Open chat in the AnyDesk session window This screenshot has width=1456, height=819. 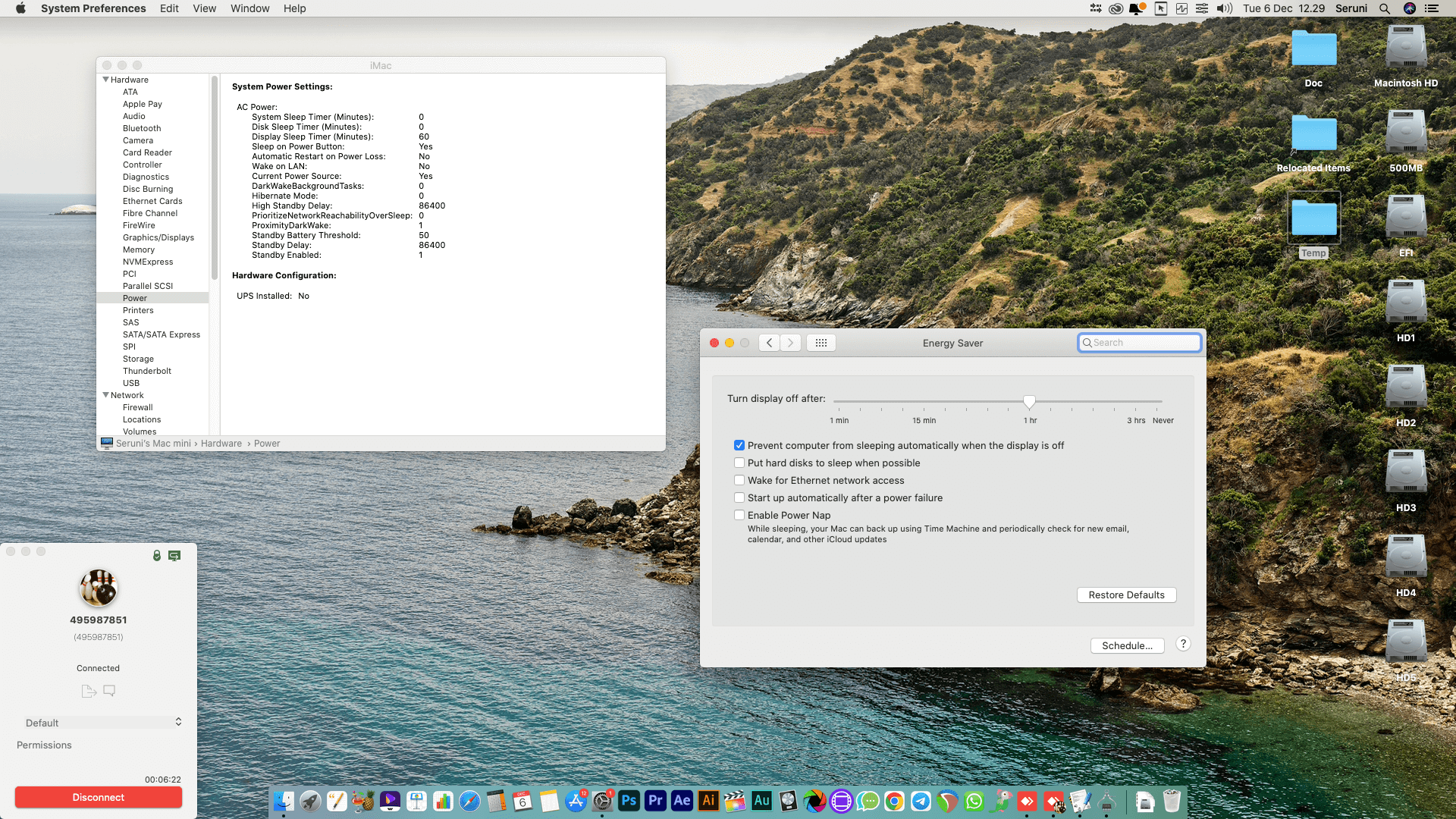109,690
